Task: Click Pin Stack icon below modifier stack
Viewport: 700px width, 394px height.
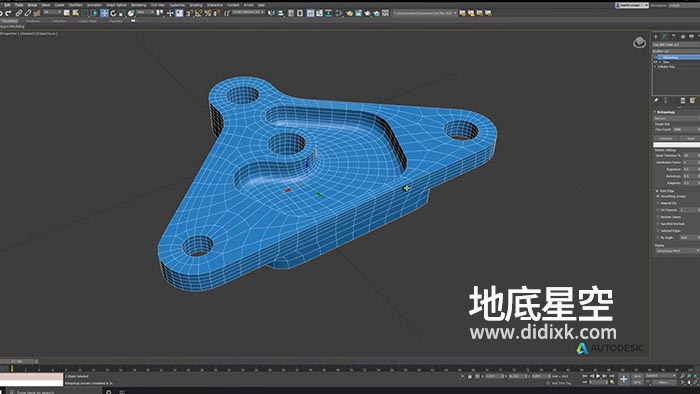Action: tap(656, 100)
